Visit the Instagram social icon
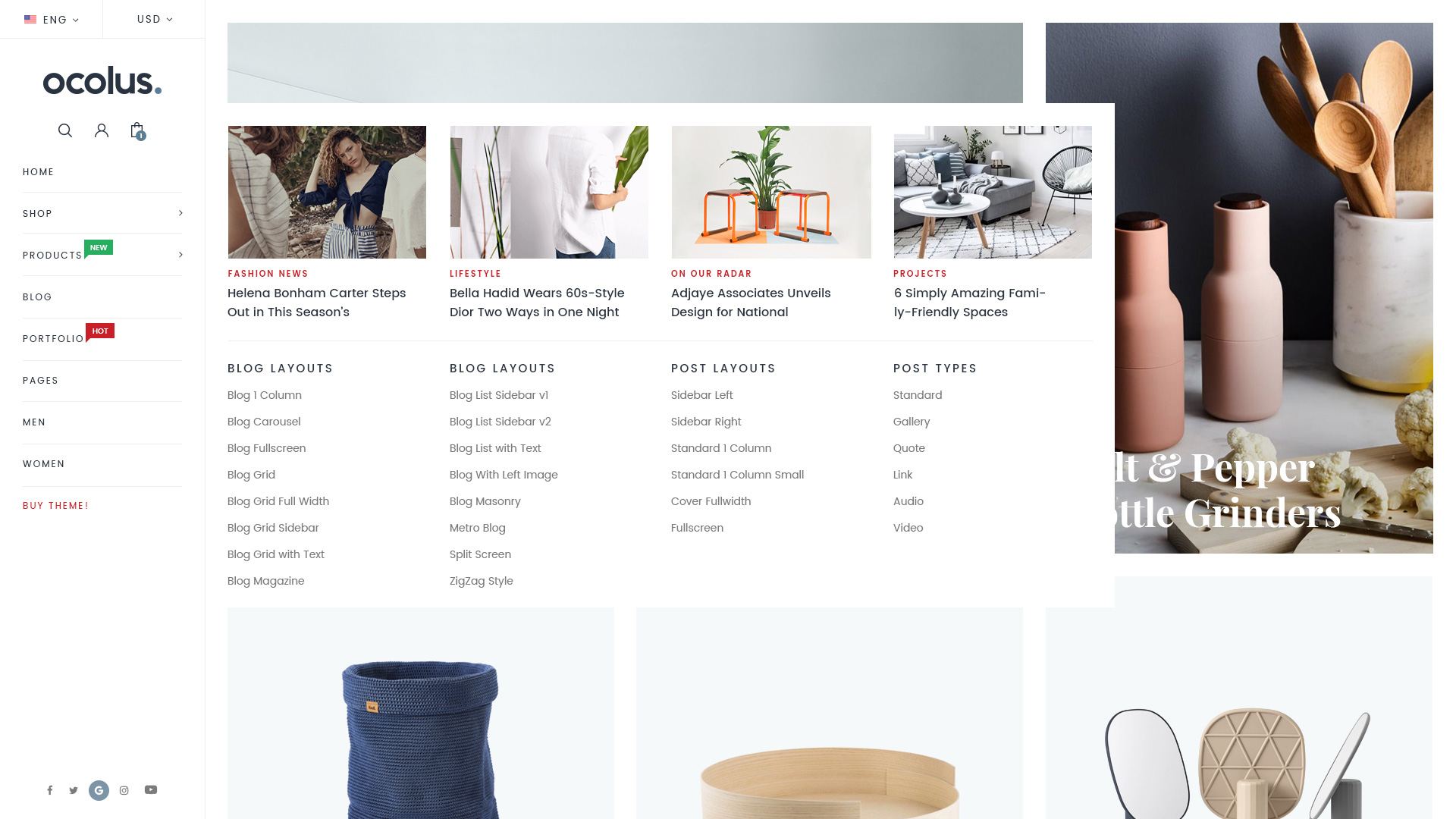The image size is (1456, 819). click(x=124, y=790)
